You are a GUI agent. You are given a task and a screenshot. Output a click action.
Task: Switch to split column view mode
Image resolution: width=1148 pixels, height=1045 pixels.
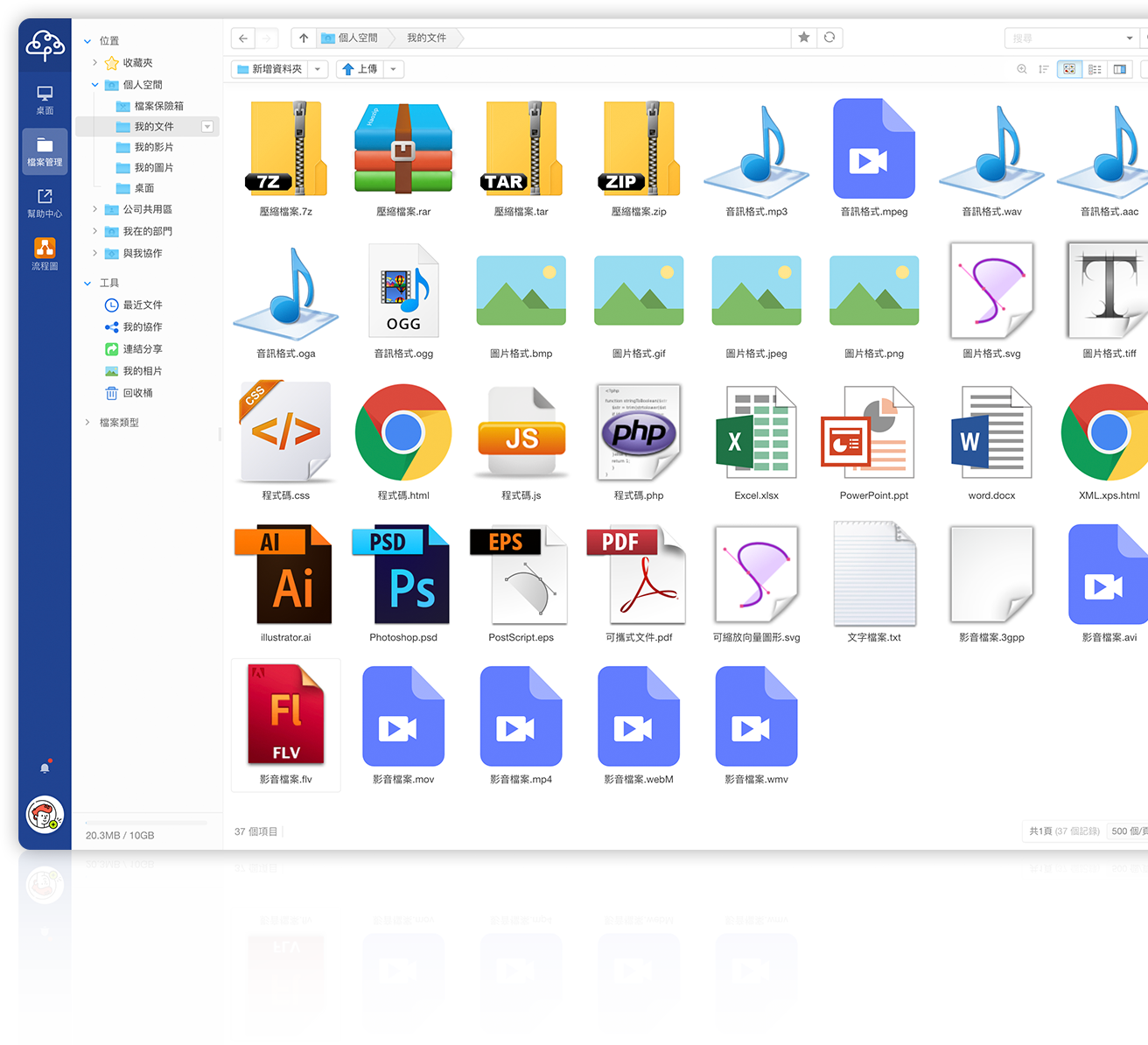1120,69
